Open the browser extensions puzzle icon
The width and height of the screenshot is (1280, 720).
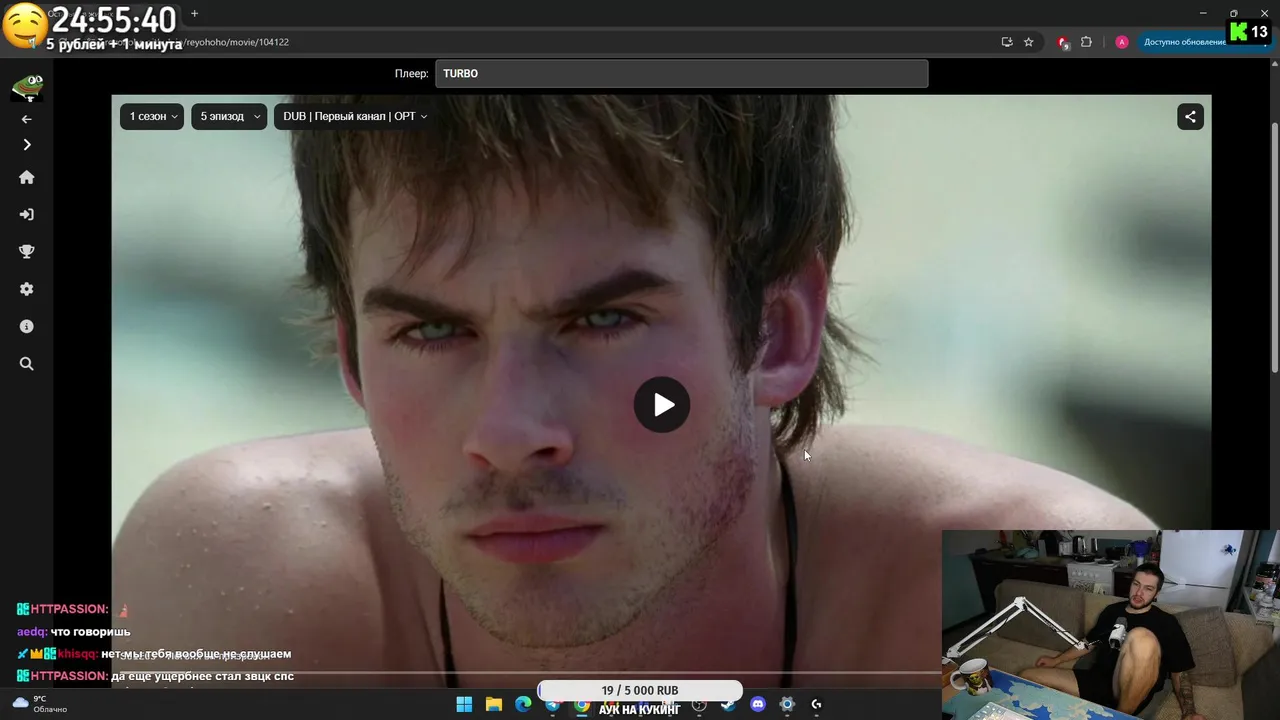coord(1086,42)
